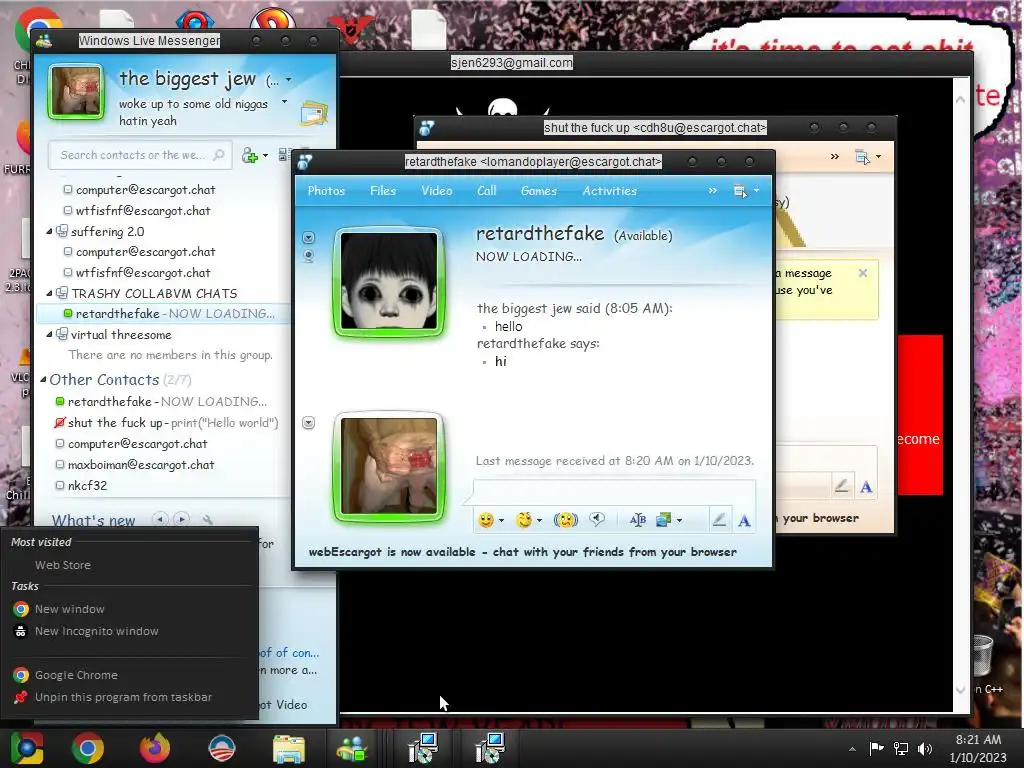
Task: Click the message typing box in front chat
Action: [x=614, y=491]
